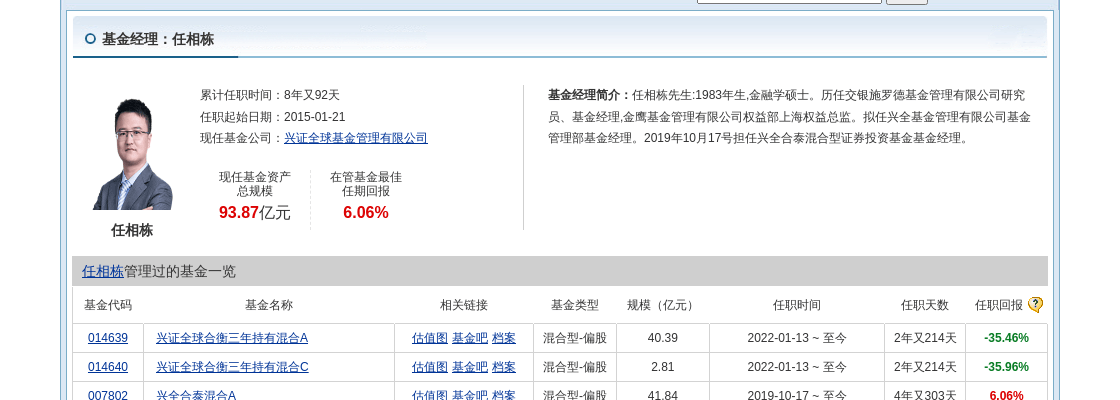Click 累计任职时间：8年又92天 text

(x=270, y=94)
